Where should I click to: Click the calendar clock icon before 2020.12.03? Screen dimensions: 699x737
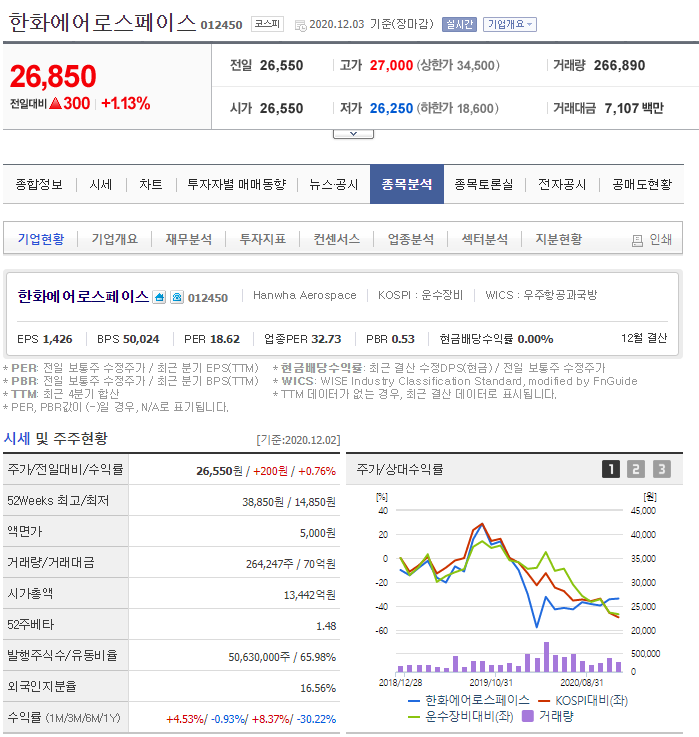click(300, 25)
